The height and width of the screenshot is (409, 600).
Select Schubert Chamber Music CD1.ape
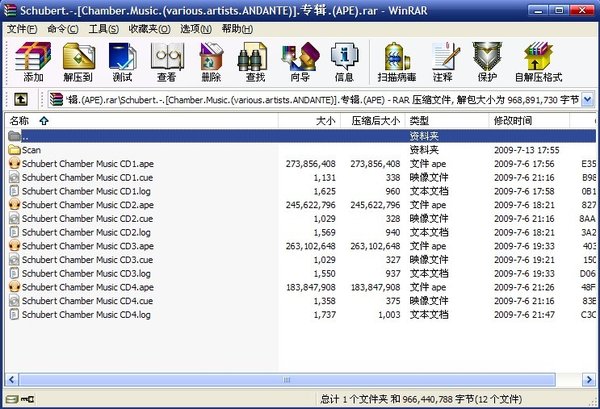pyautogui.click(x=88, y=164)
